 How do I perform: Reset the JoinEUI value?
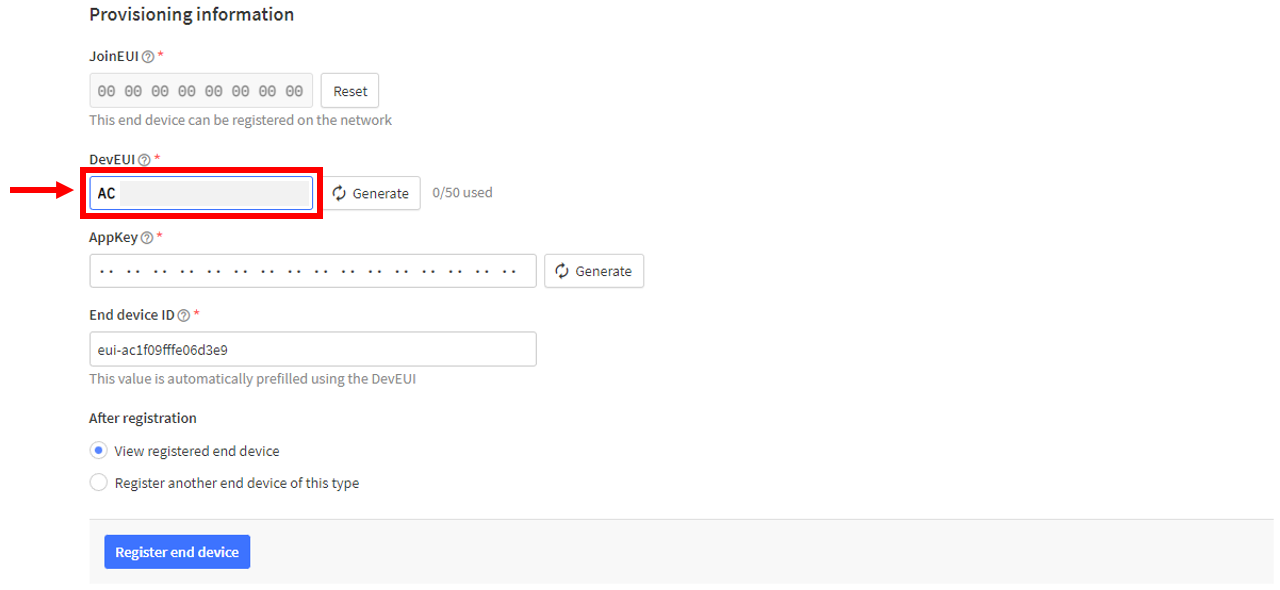point(350,91)
